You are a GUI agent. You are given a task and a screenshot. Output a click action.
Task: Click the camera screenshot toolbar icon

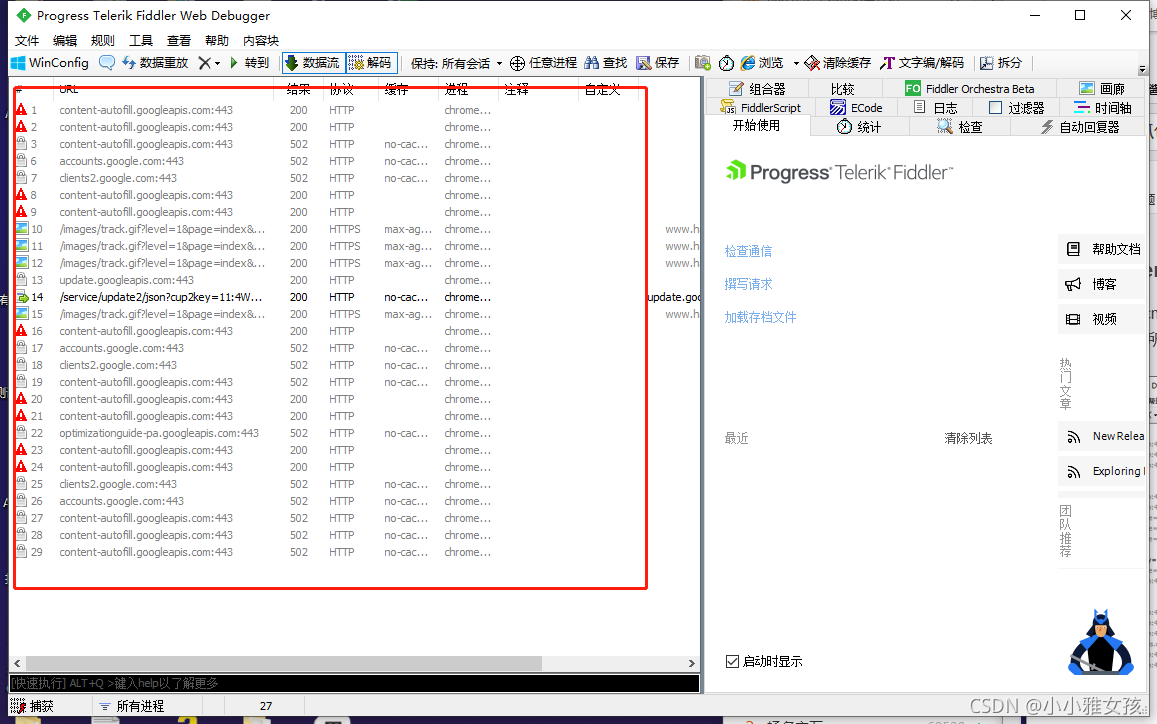[702, 63]
